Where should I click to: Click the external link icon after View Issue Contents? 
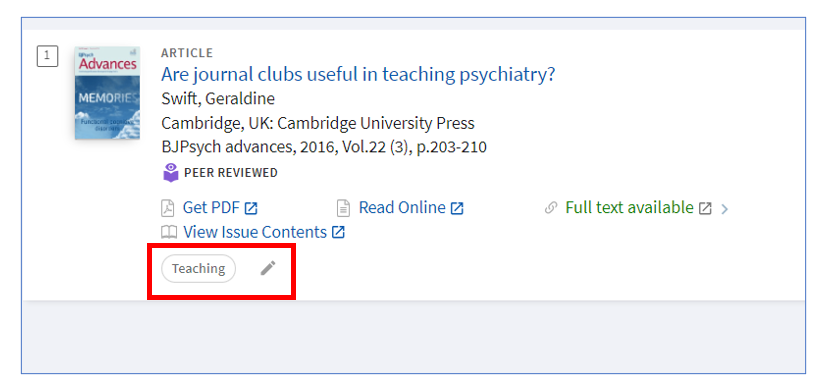click(338, 232)
